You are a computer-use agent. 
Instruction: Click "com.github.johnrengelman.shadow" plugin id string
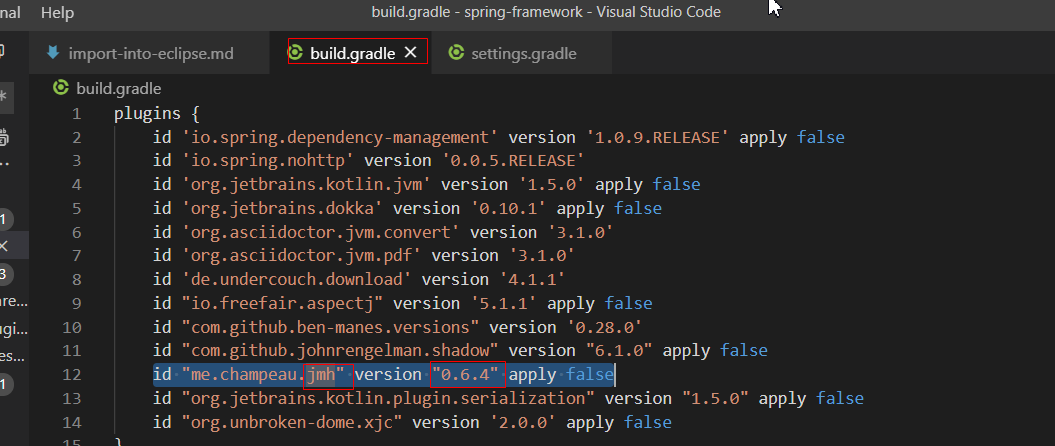[x=340, y=350]
